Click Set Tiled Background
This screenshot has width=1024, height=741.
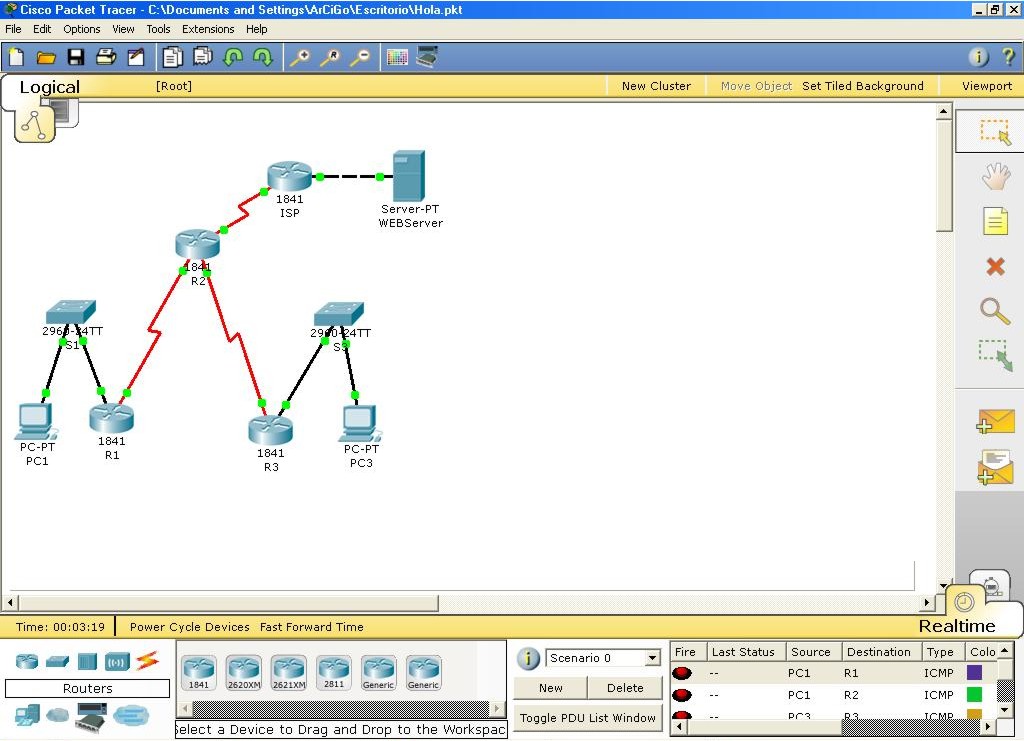(x=863, y=86)
